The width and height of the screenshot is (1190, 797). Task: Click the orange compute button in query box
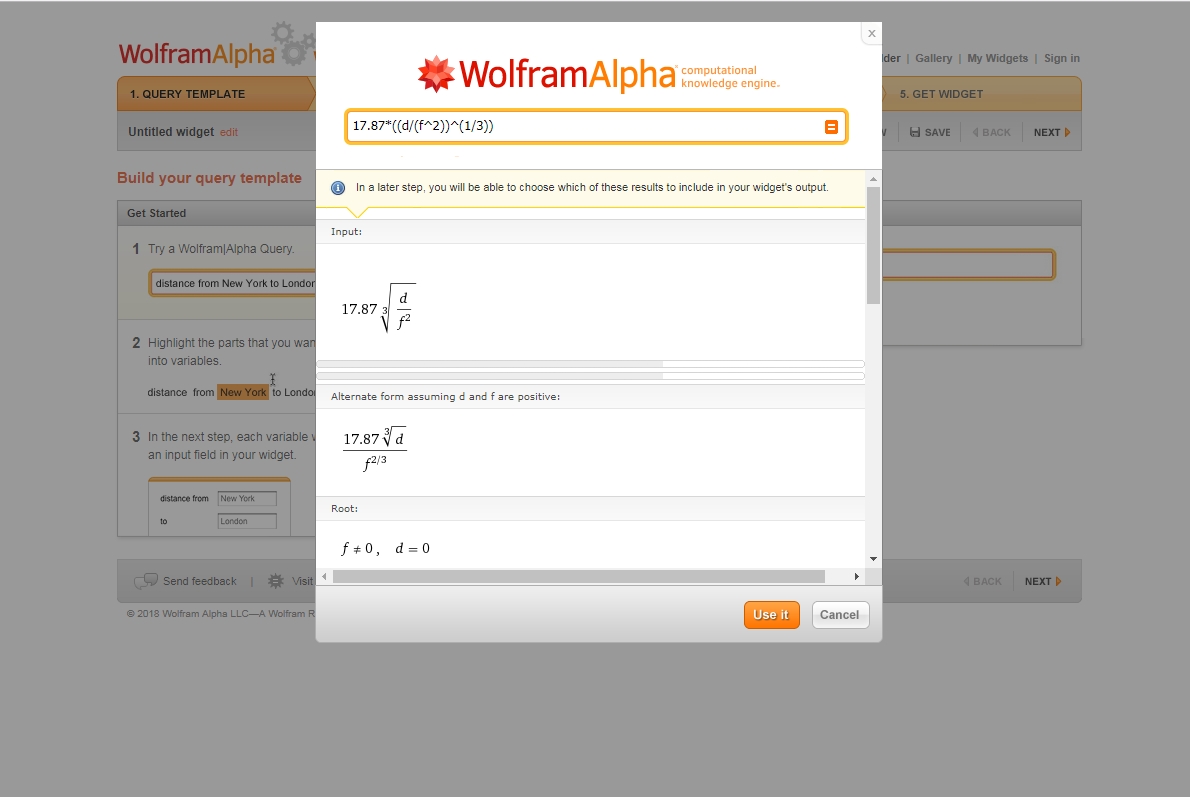tap(831, 127)
